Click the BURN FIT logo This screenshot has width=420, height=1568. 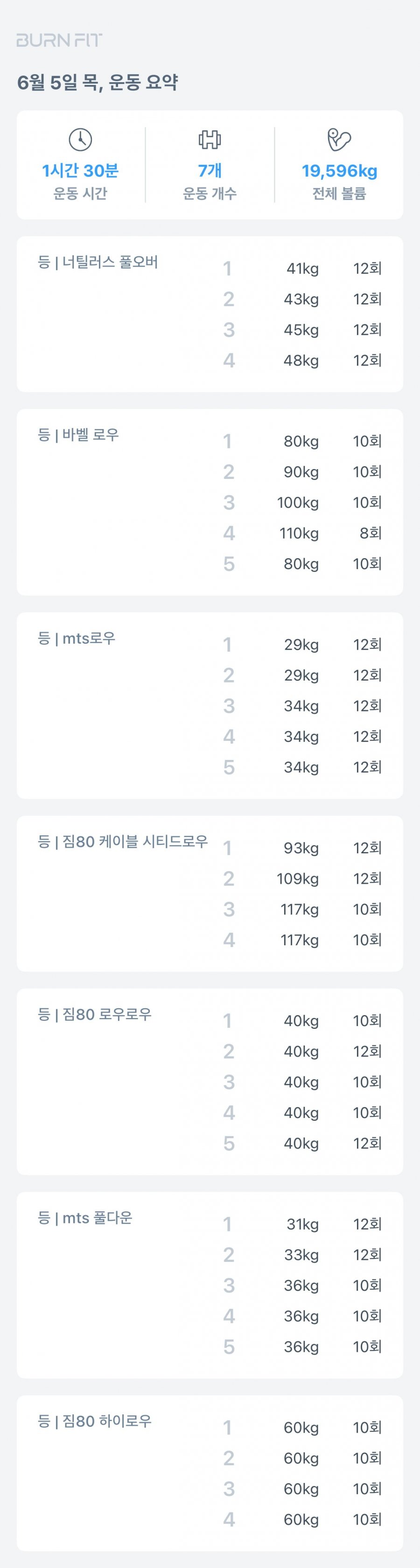[59, 40]
